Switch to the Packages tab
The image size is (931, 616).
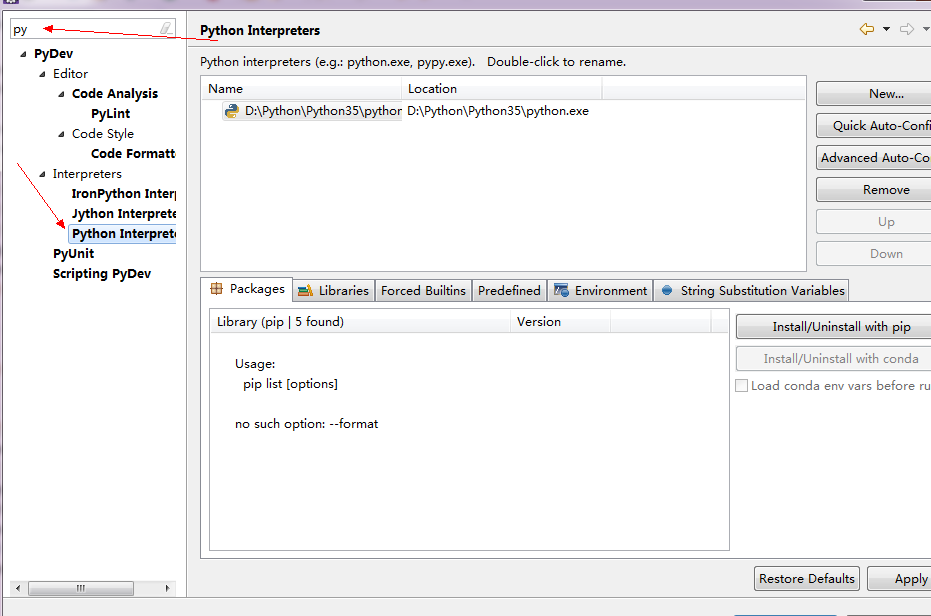coord(247,289)
